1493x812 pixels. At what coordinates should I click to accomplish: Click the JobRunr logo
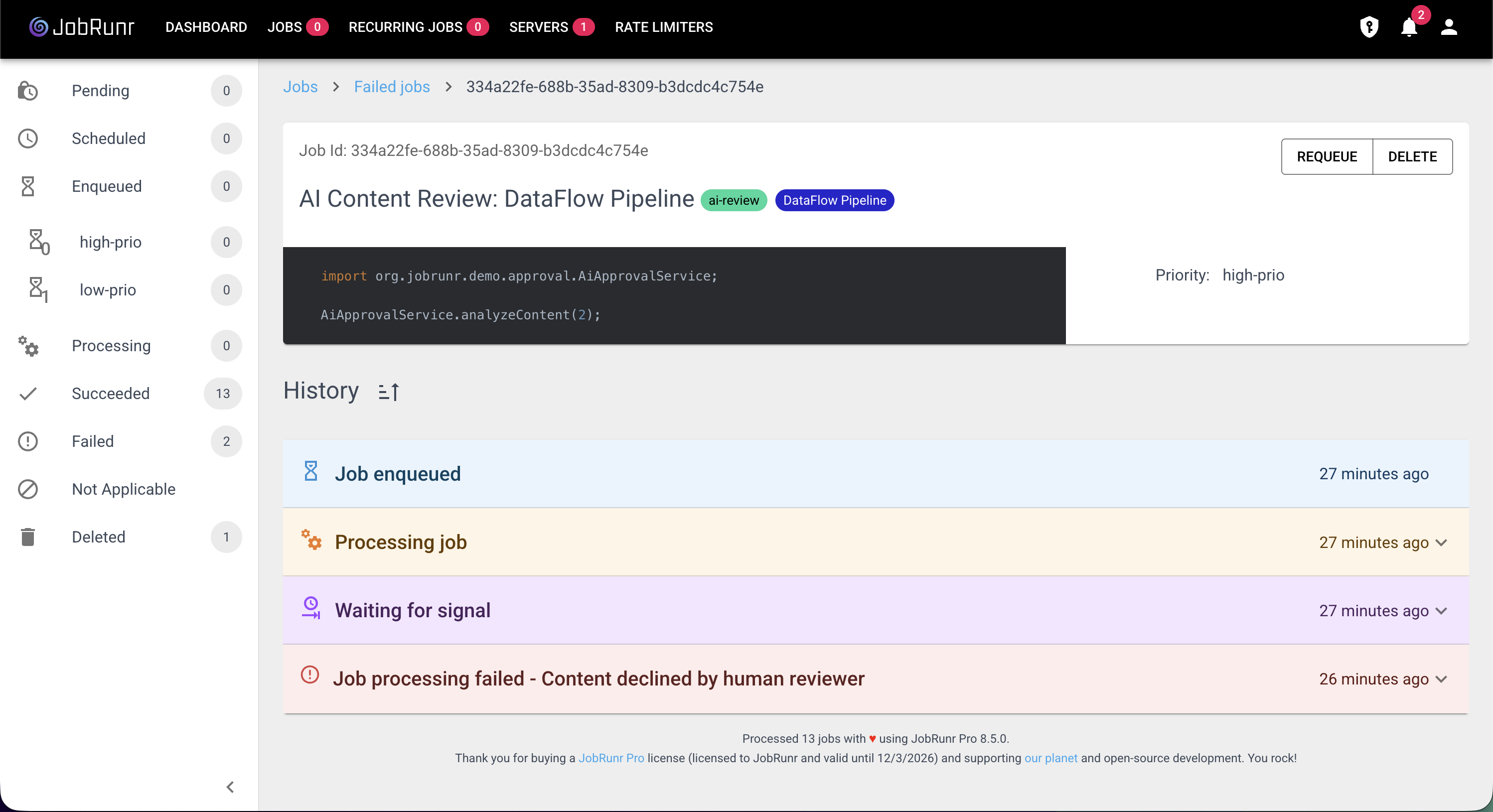(82, 27)
